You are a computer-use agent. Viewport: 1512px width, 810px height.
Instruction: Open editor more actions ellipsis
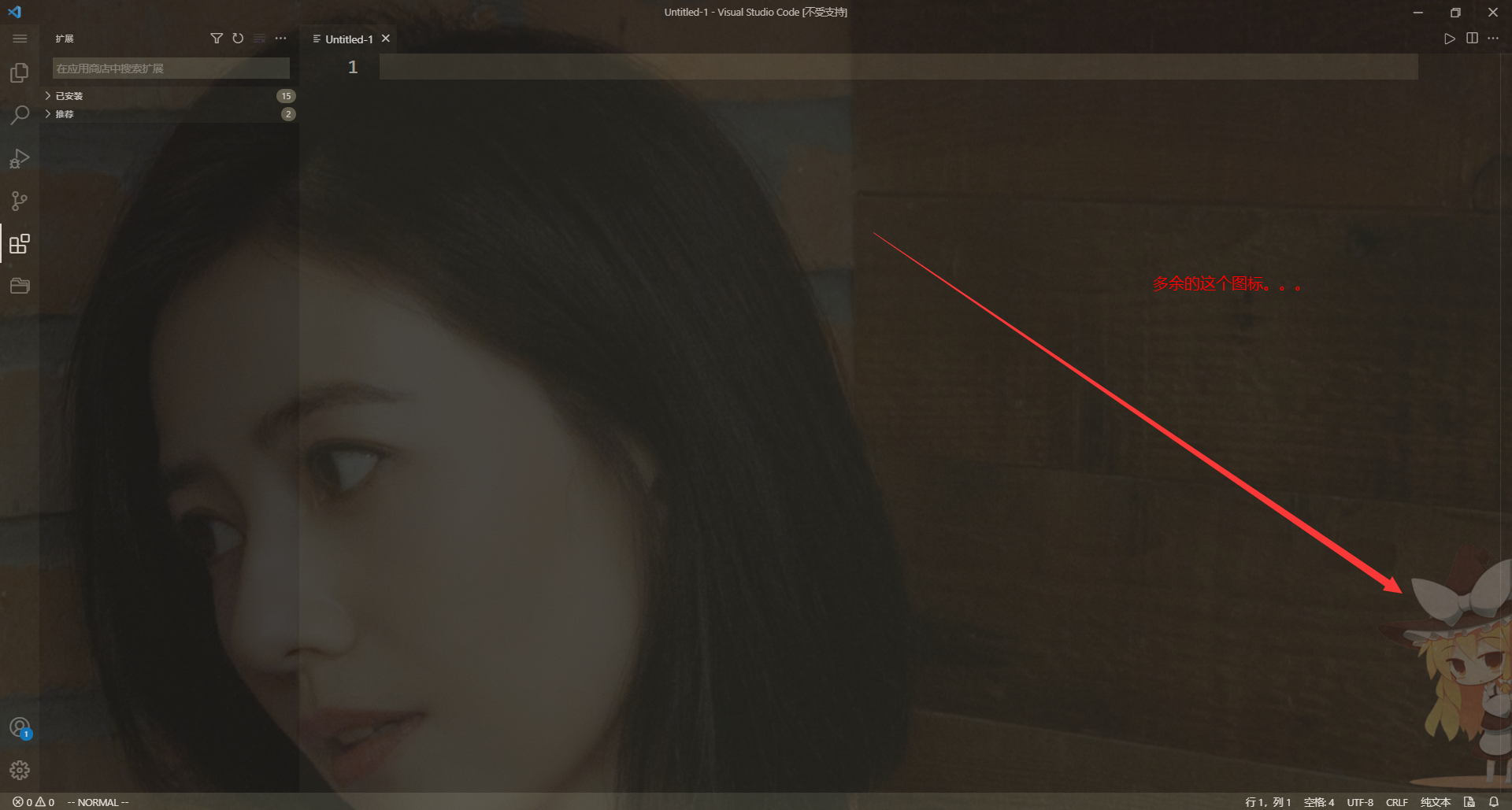tap(1493, 39)
